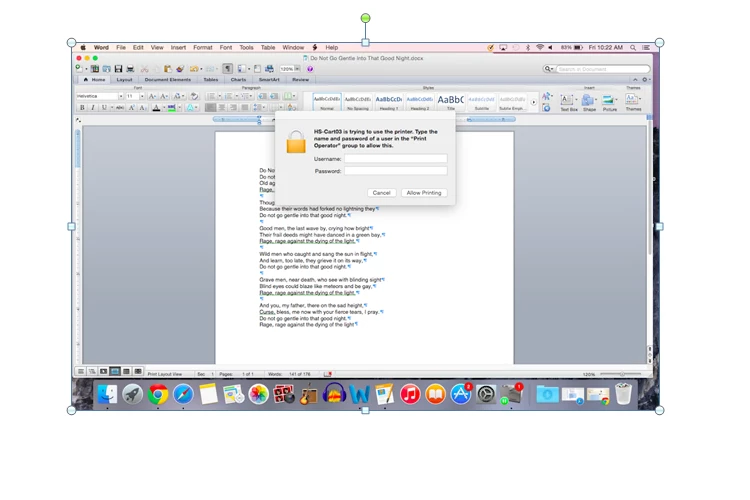This screenshot has height=500, width=750.
Task: Click the Shrink Font icon
Action: click(164, 96)
